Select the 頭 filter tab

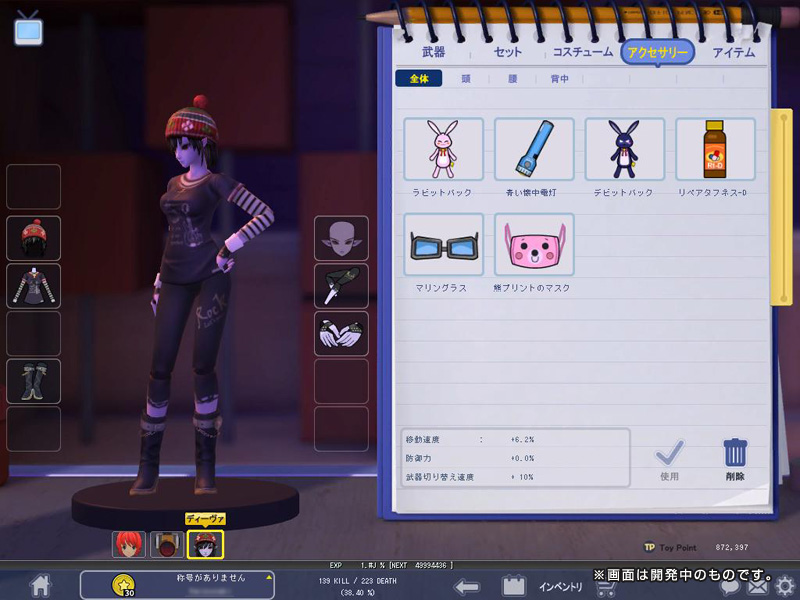click(x=466, y=79)
